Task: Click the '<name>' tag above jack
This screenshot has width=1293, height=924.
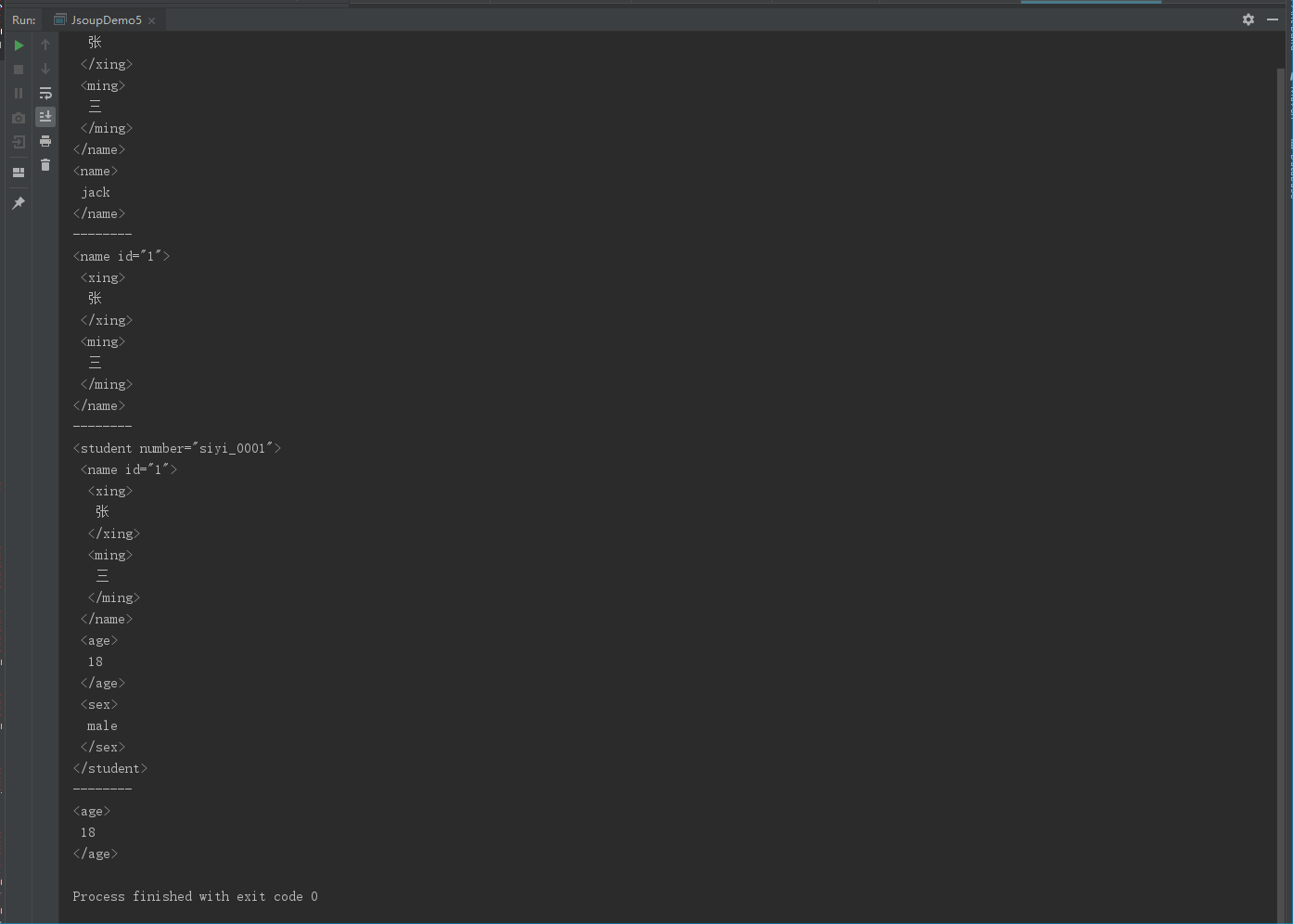Action: (x=96, y=171)
